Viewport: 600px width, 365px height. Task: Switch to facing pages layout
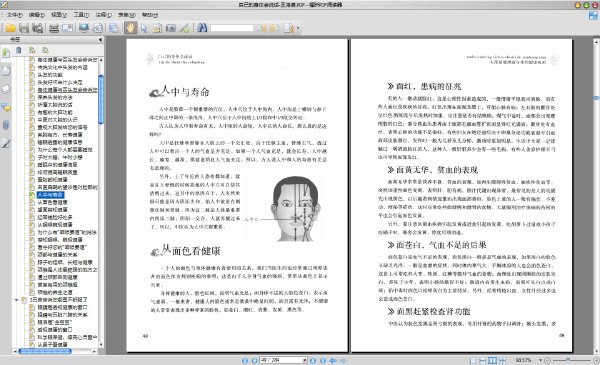click(492, 360)
